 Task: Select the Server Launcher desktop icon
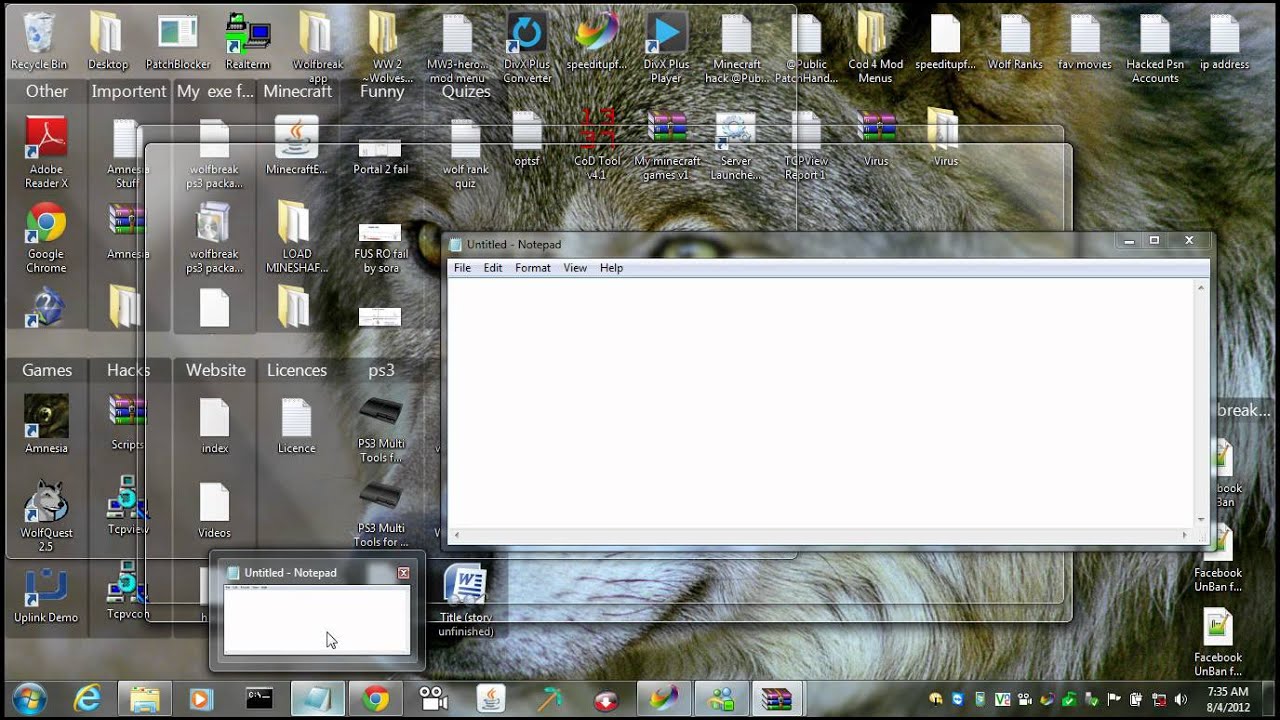[735, 145]
